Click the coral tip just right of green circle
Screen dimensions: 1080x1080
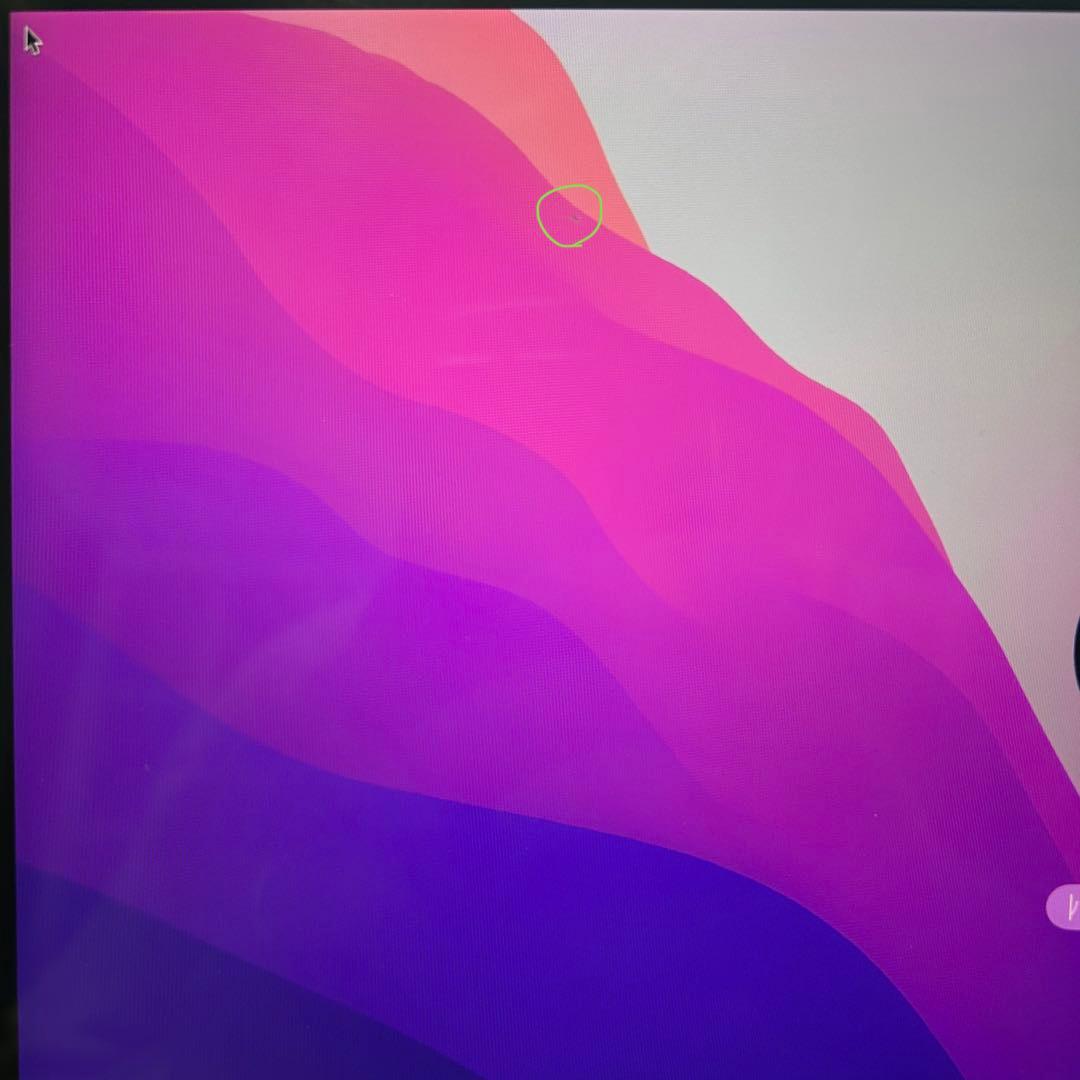tap(625, 225)
